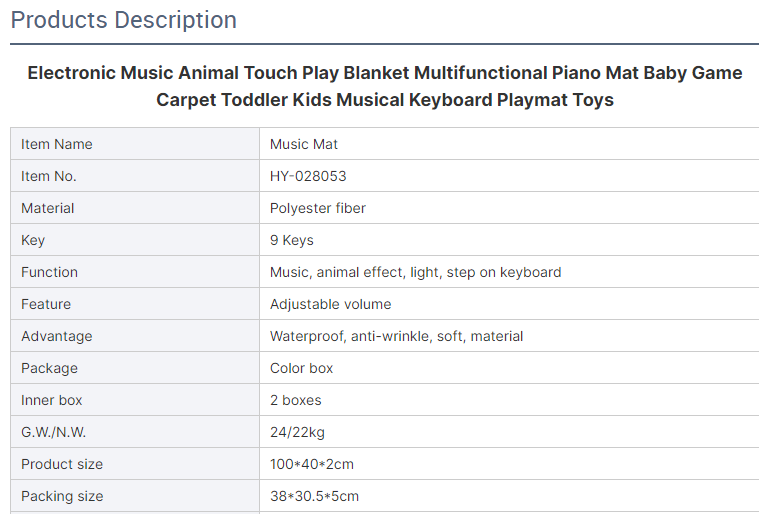The height and width of the screenshot is (514, 760).
Task: Click the Item Name label cell
Action: pos(135,144)
